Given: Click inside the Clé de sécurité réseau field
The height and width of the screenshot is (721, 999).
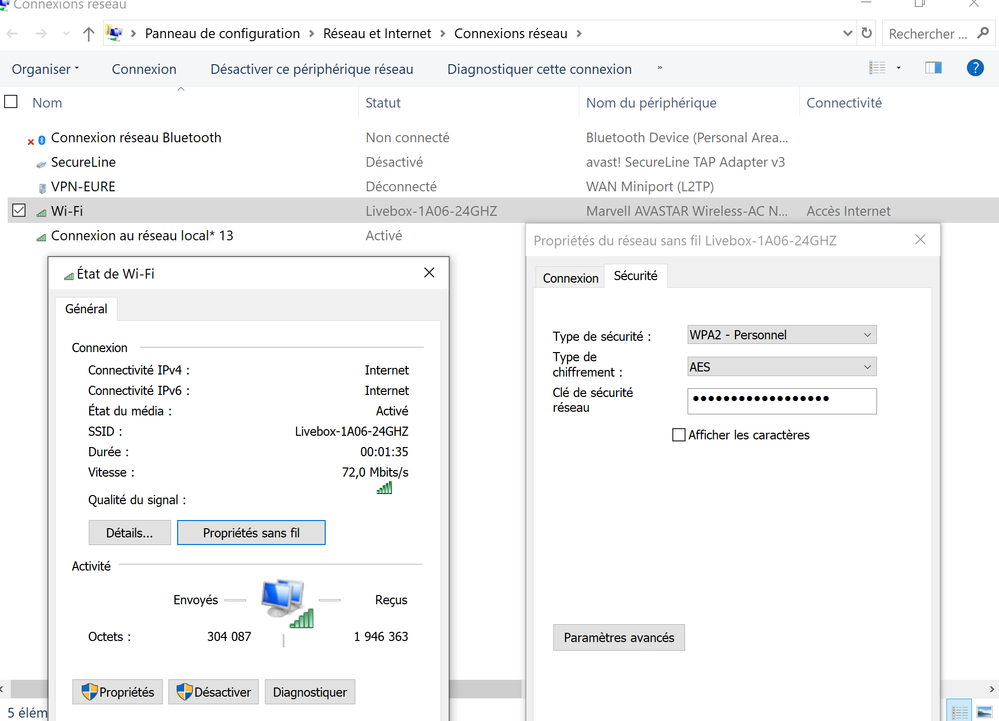Looking at the screenshot, I should click(x=781, y=400).
